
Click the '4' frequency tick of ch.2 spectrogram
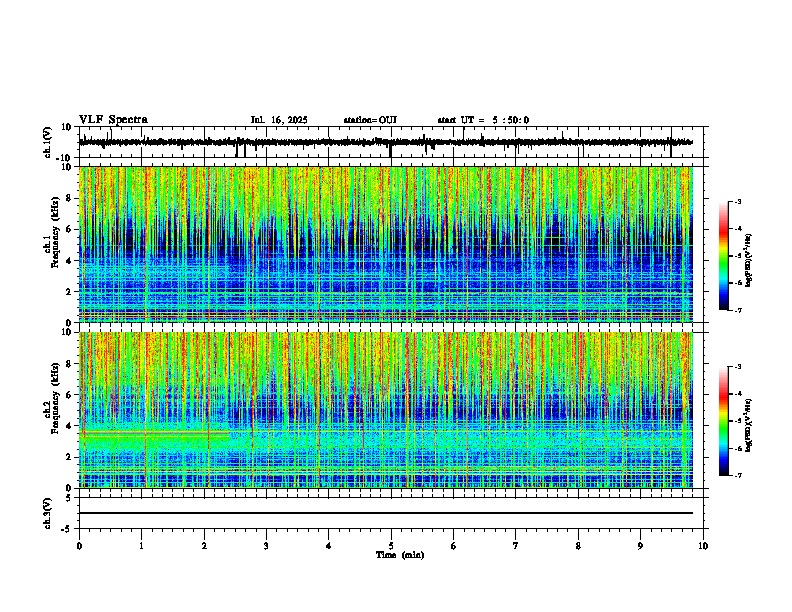[x=70, y=426]
